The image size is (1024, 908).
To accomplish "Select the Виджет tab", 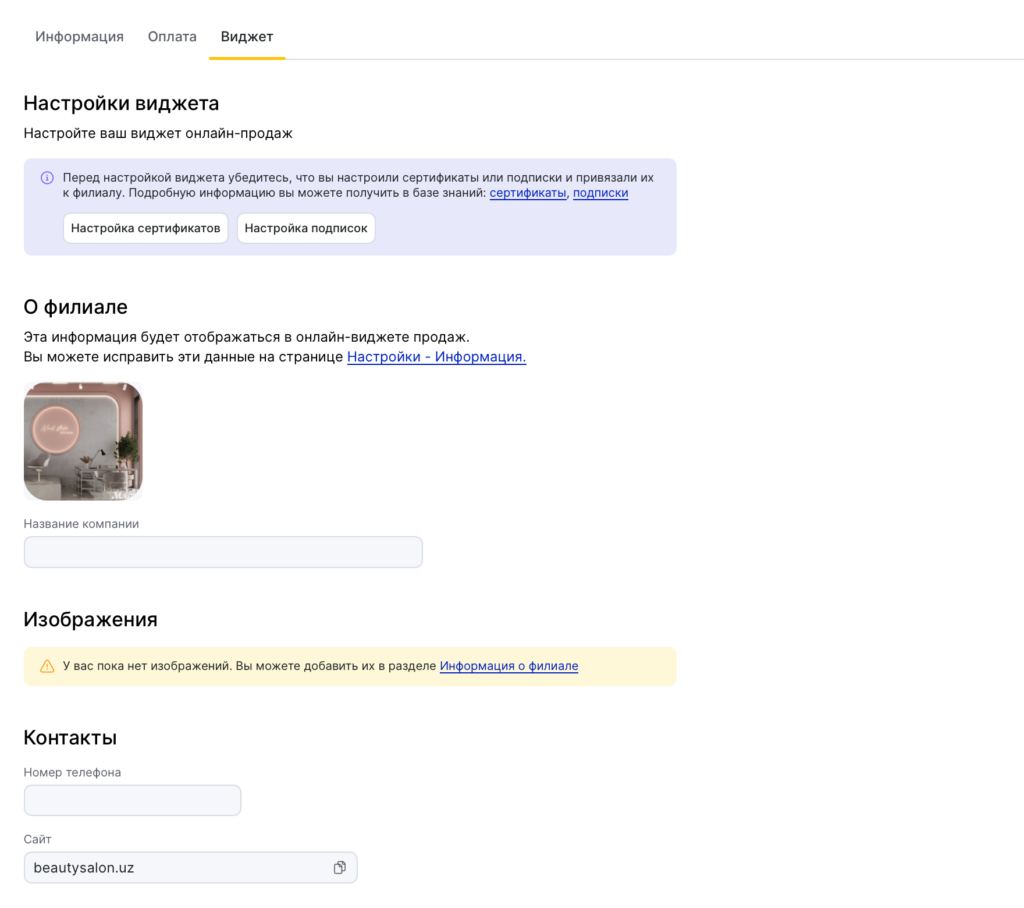I will click(247, 37).
